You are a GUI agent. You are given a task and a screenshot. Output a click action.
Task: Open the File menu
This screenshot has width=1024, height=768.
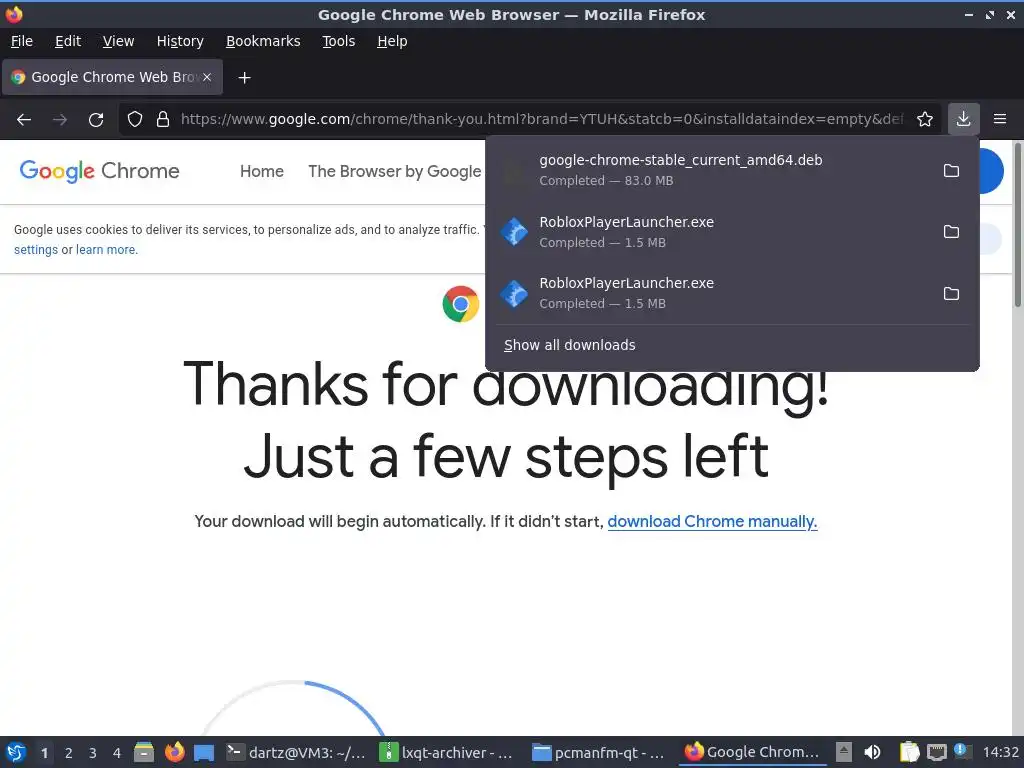click(x=22, y=41)
